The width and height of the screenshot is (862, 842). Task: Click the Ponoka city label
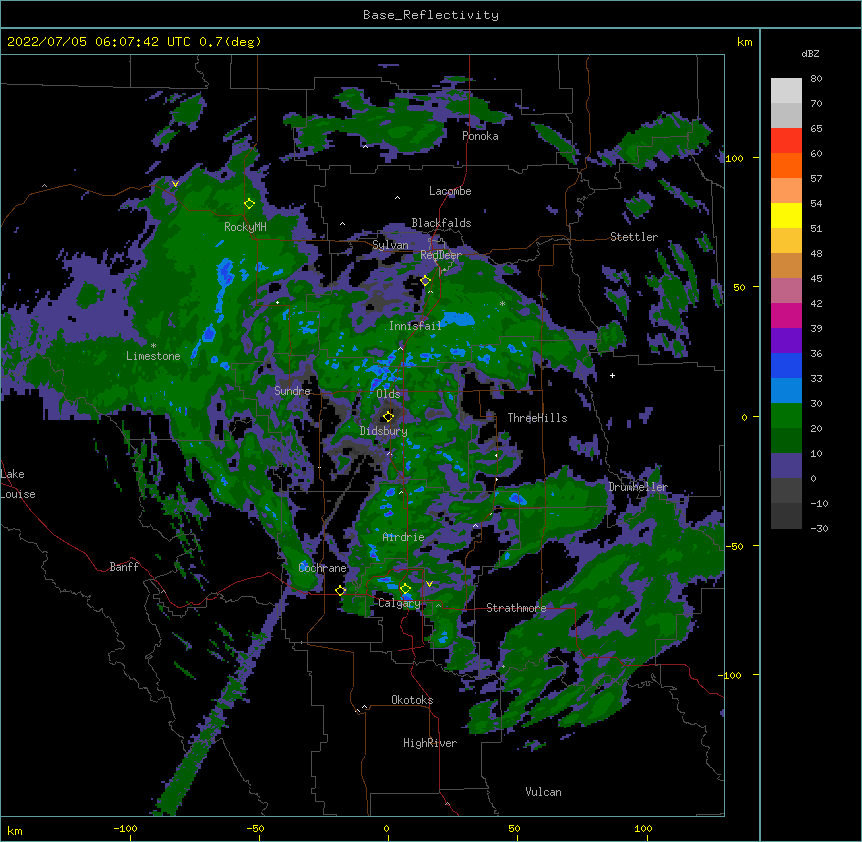tap(480, 136)
